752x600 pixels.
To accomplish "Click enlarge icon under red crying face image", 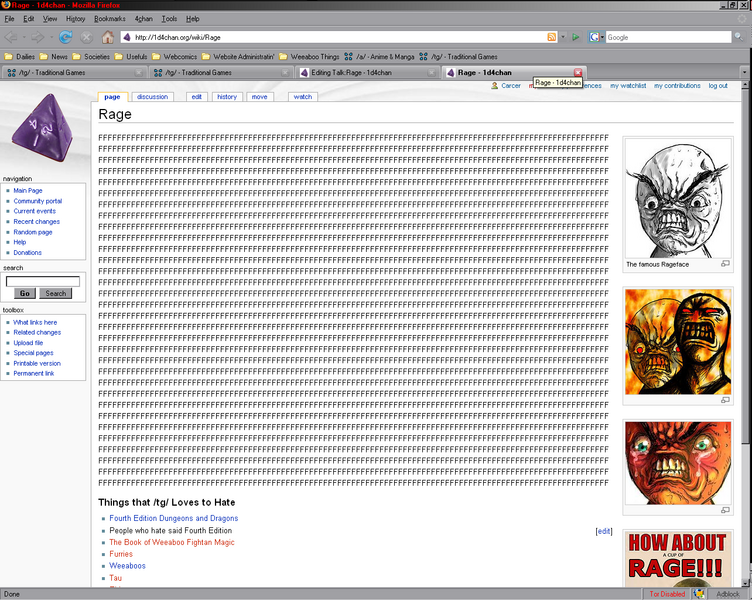I will pos(725,510).
